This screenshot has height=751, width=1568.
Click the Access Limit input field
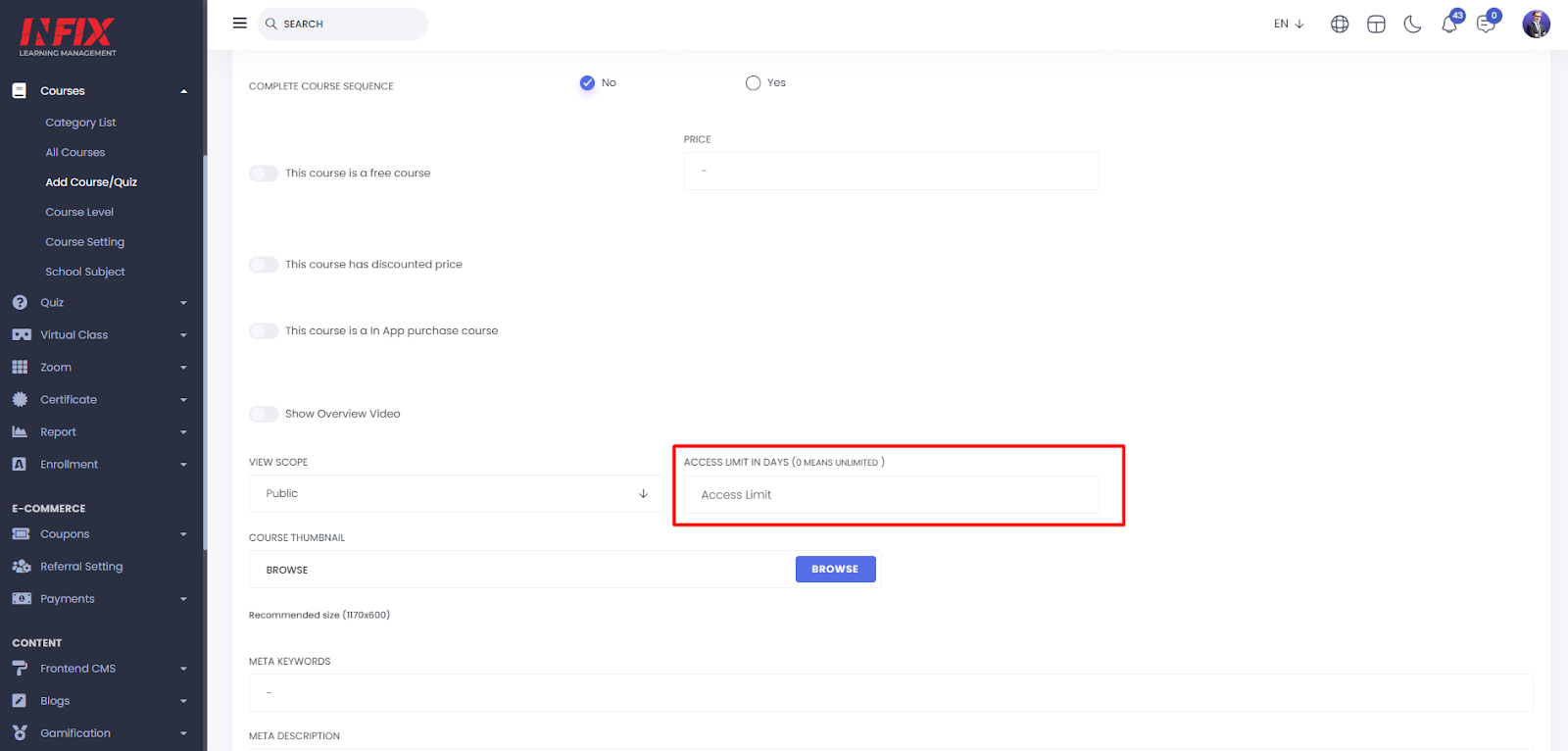point(892,495)
